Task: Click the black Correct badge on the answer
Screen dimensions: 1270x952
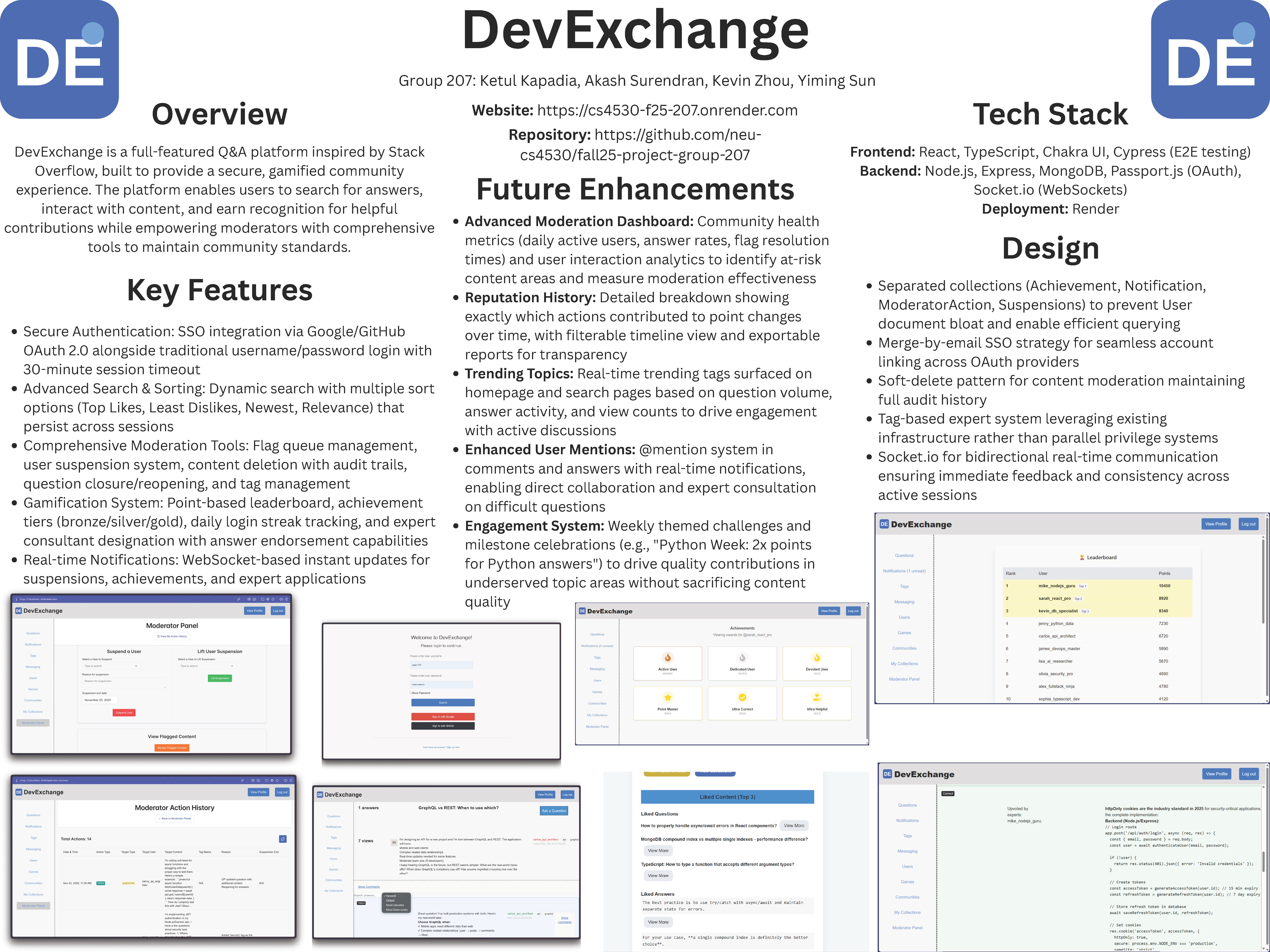Action: click(x=948, y=794)
